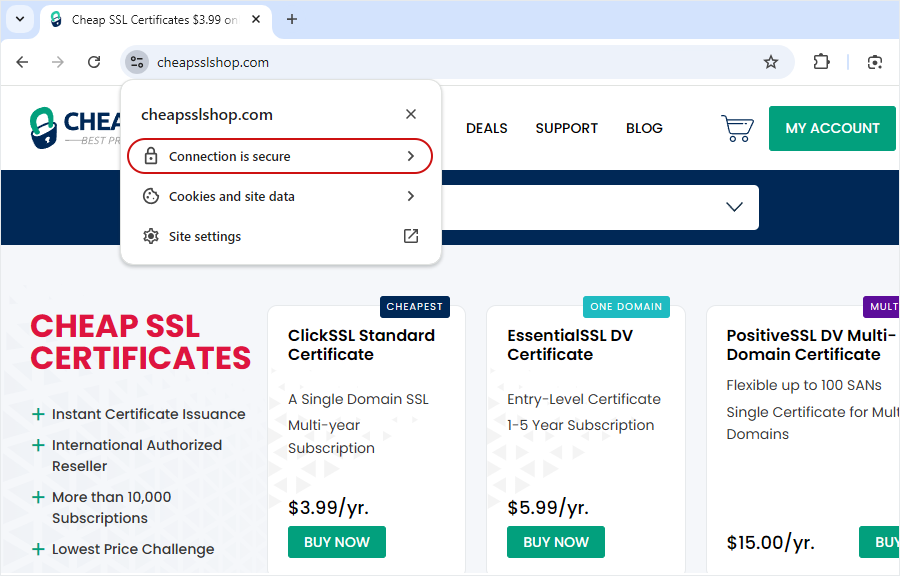Click the $3.99/yr. price text

(328, 507)
